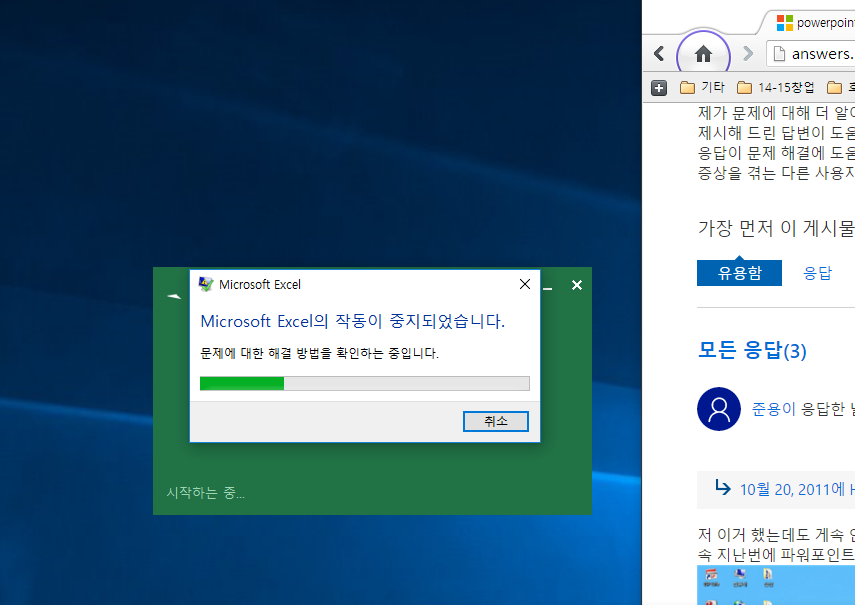
Task: Click the add bookmark plus icon
Action: [x=659, y=88]
